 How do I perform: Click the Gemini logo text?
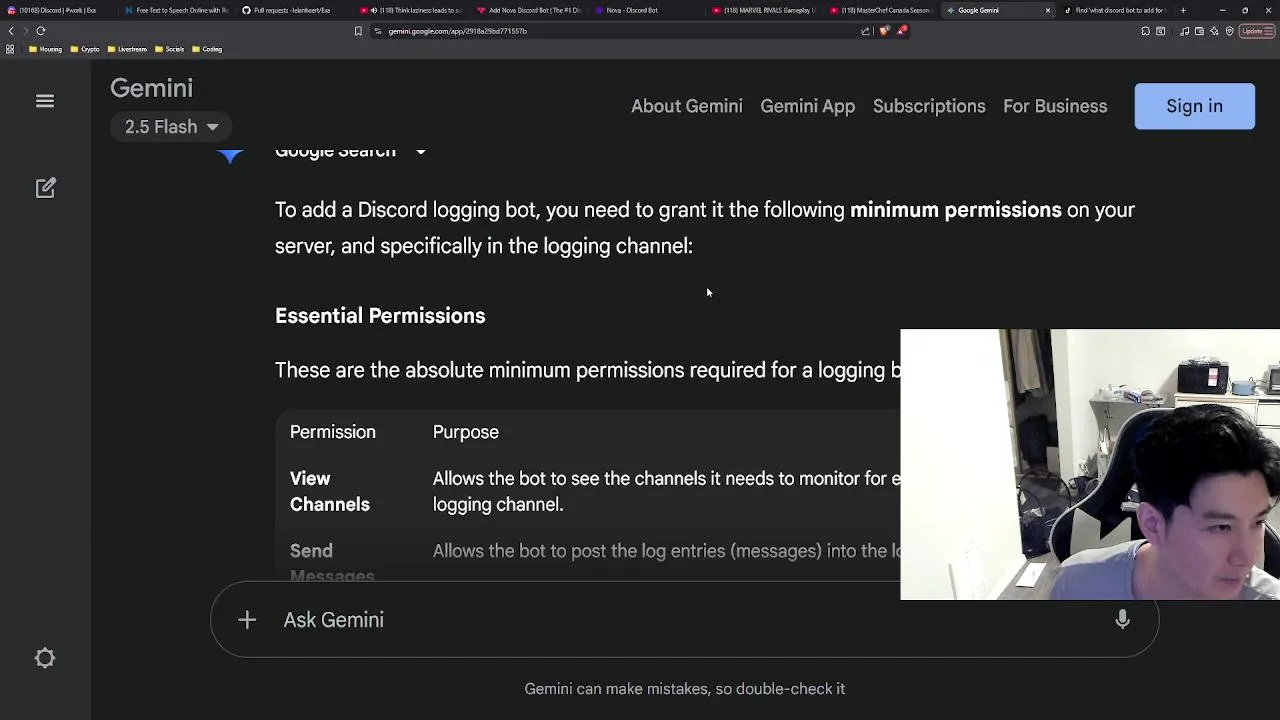[x=151, y=88]
